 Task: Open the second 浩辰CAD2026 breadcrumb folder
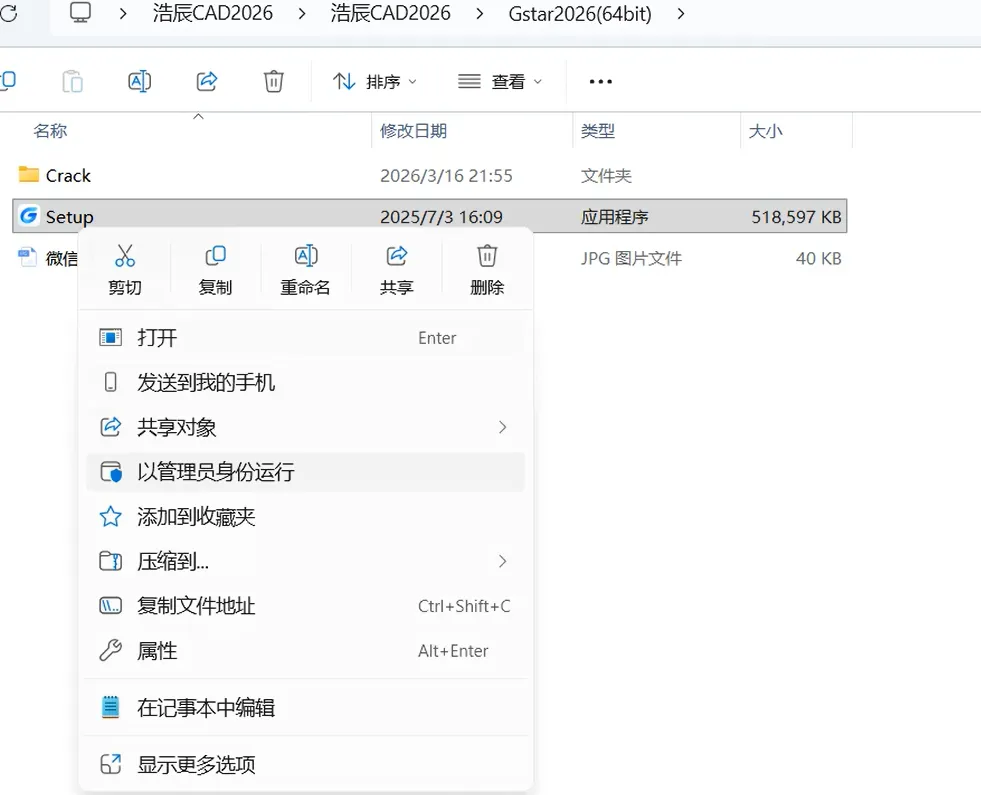390,13
